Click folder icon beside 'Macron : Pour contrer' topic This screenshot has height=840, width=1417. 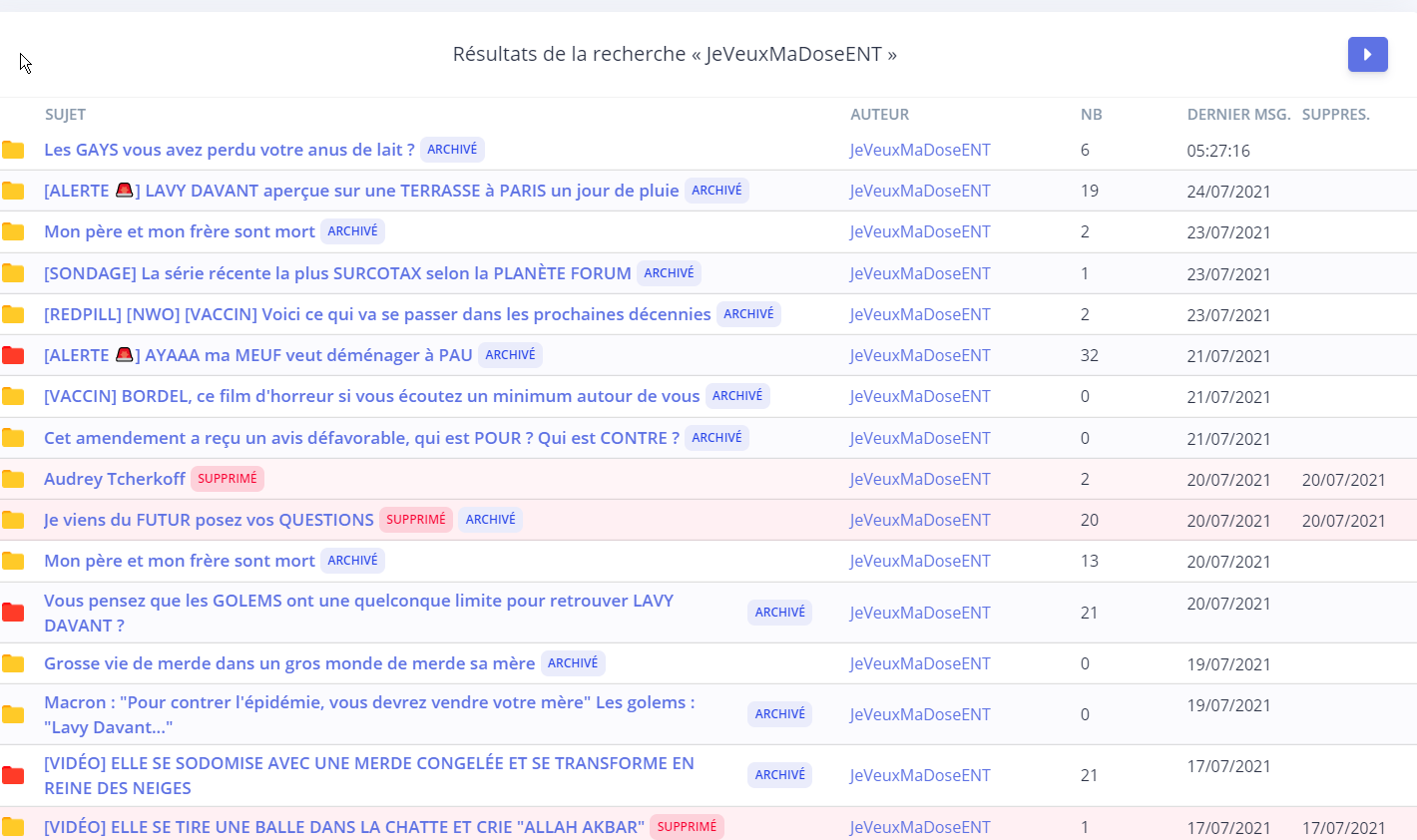(13, 714)
